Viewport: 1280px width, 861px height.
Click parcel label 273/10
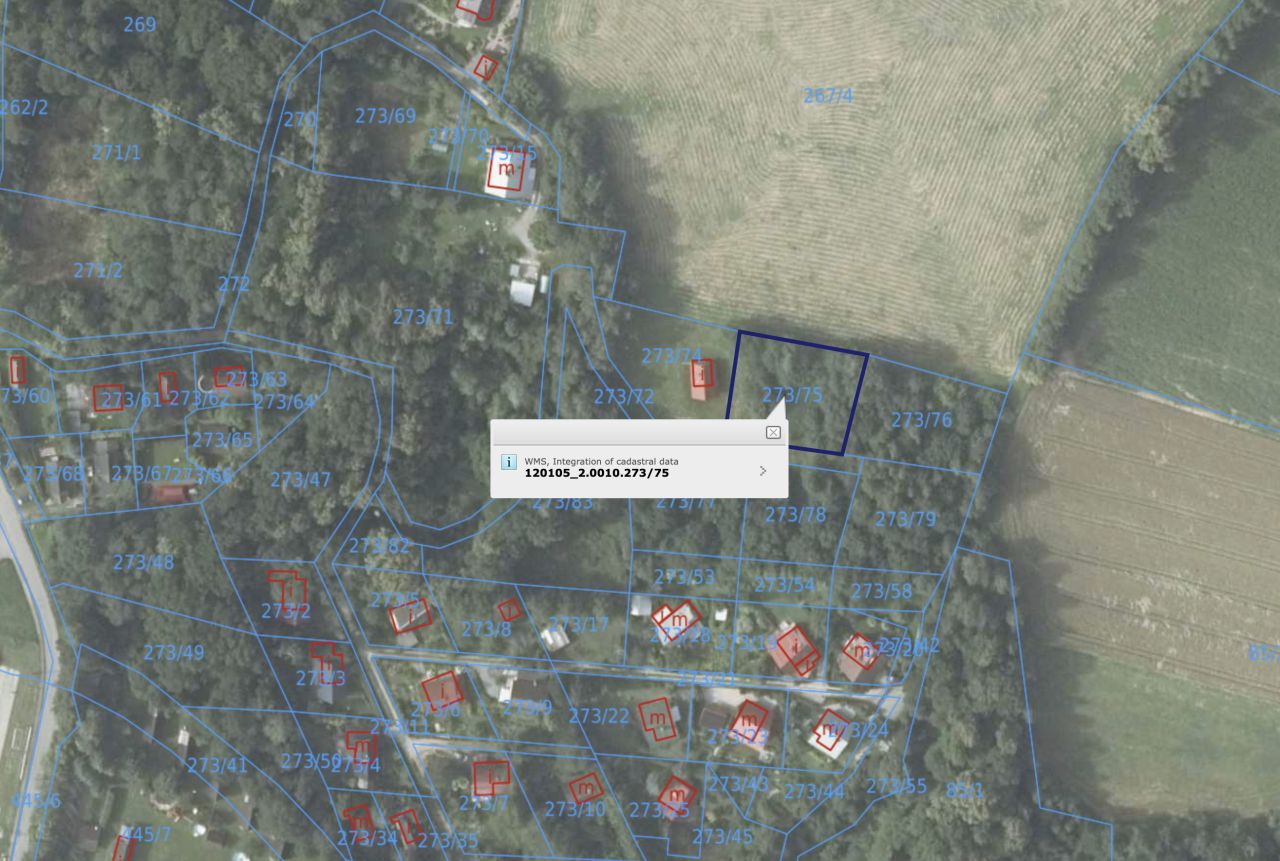(x=575, y=809)
